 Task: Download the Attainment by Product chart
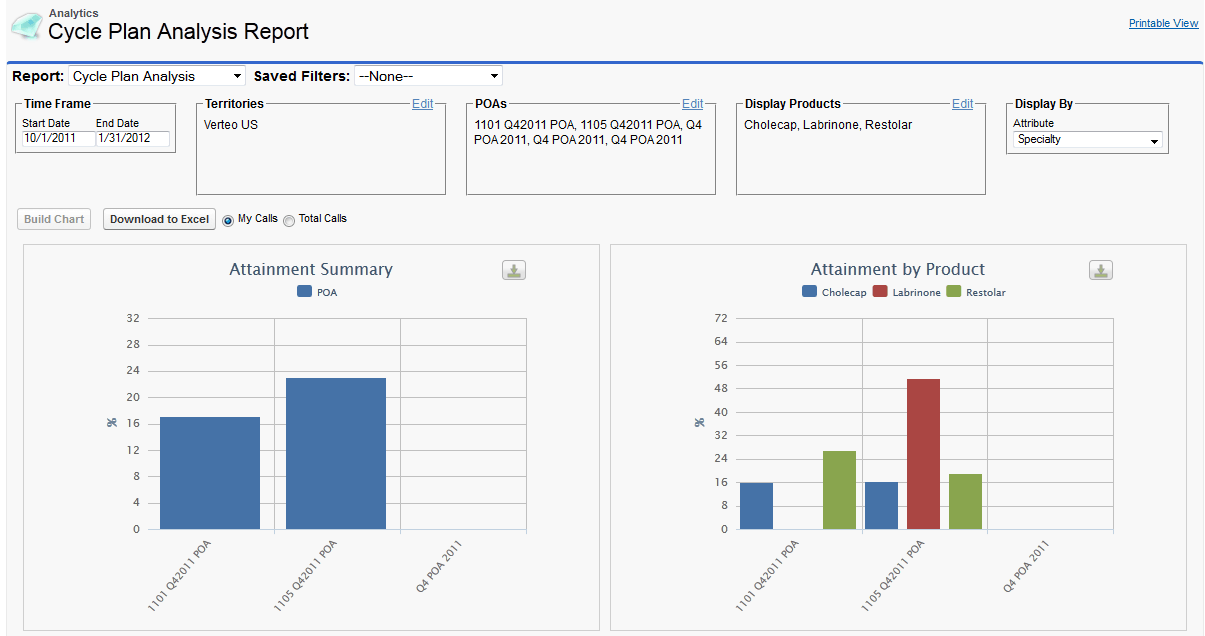[x=1100, y=270]
